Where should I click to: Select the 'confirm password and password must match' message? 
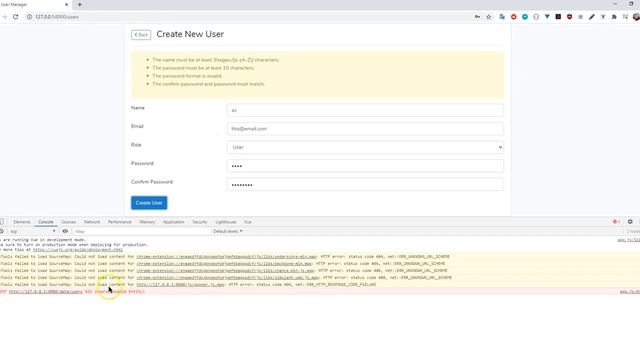click(x=208, y=84)
